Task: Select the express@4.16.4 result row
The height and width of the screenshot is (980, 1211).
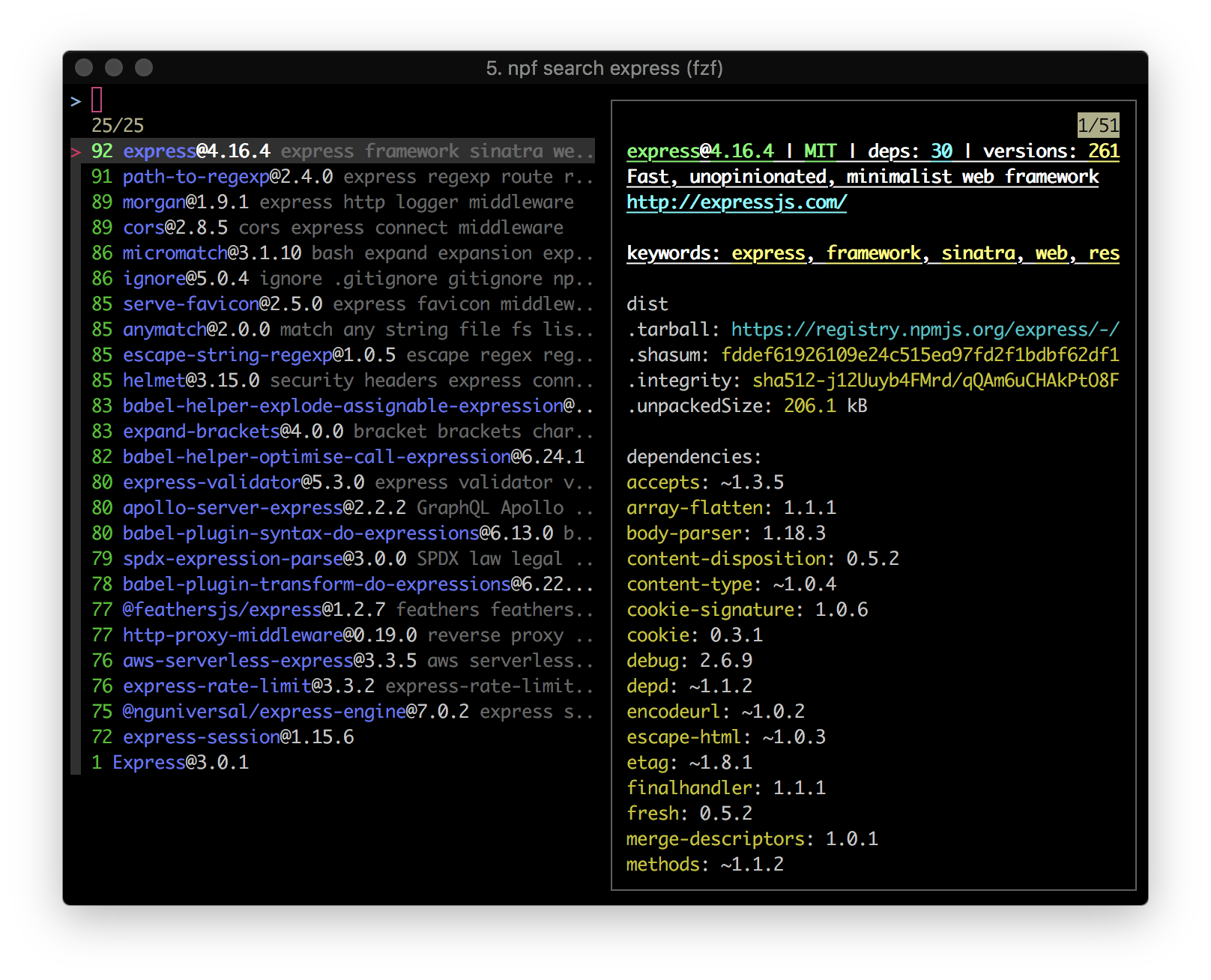Action: [x=333, y=151]
